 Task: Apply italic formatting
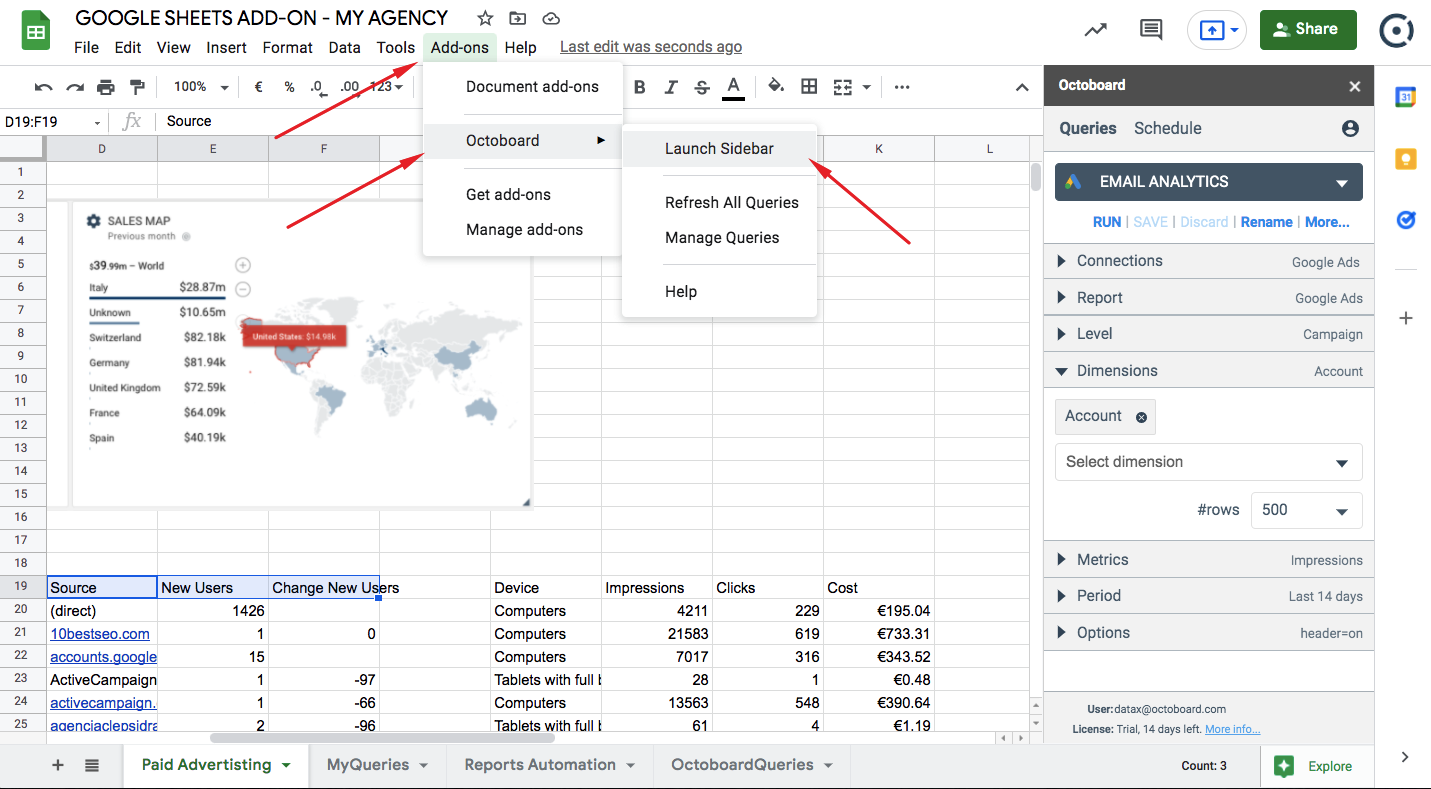671,87
